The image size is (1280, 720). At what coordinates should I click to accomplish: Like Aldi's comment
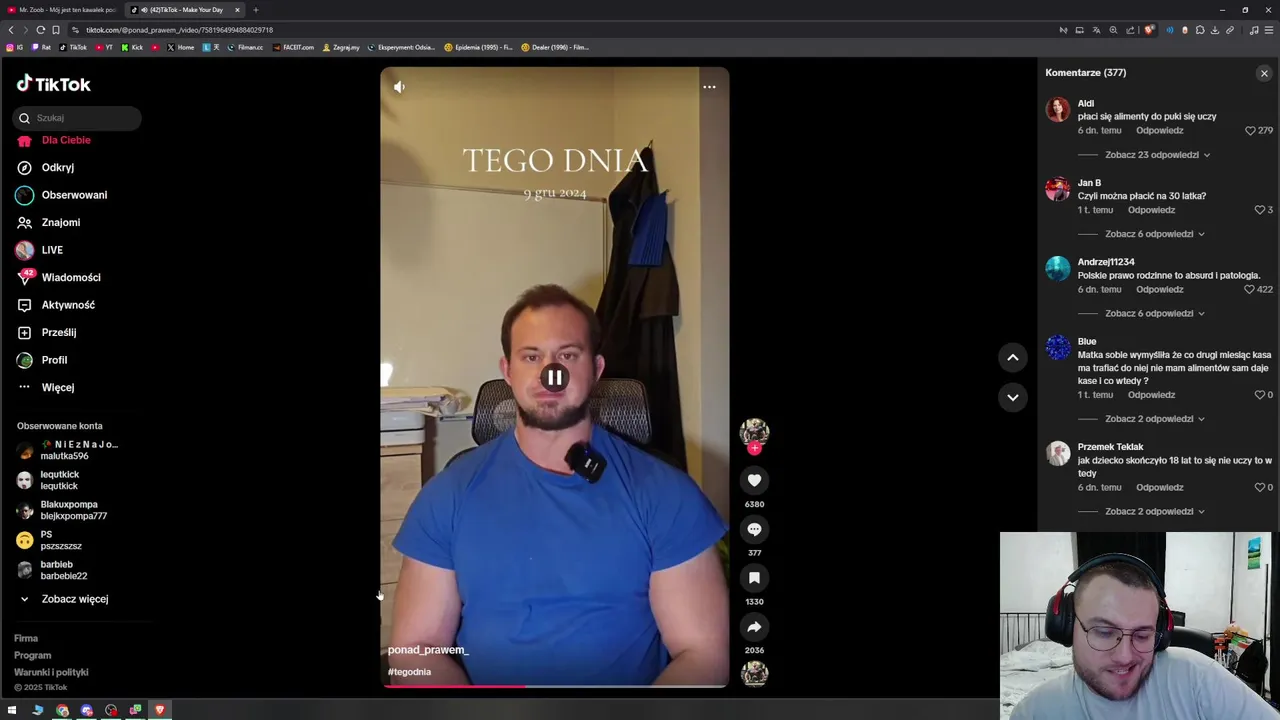click(x=1250, y=131)
